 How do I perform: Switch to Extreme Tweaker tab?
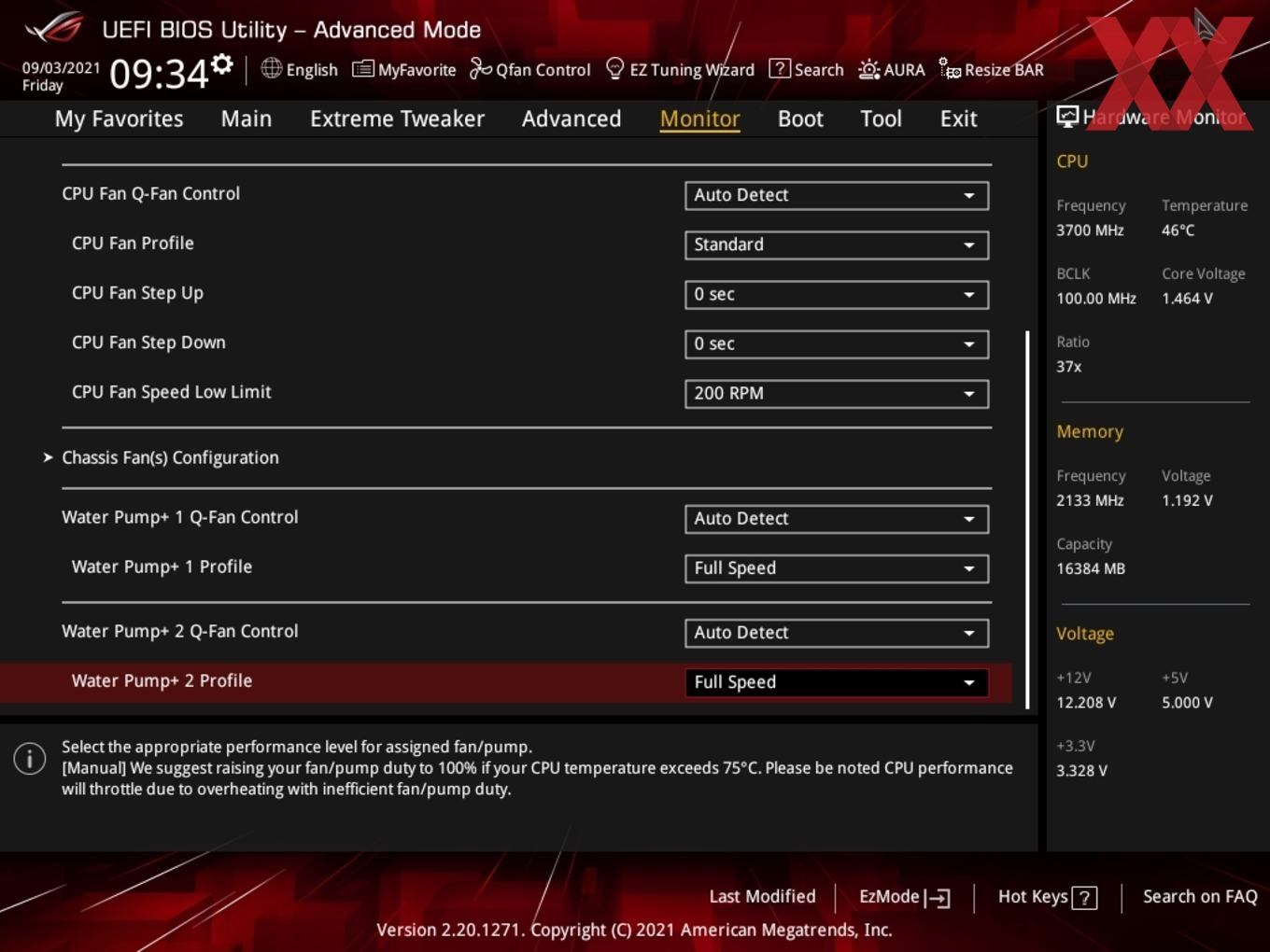click(x=397, y=119)
